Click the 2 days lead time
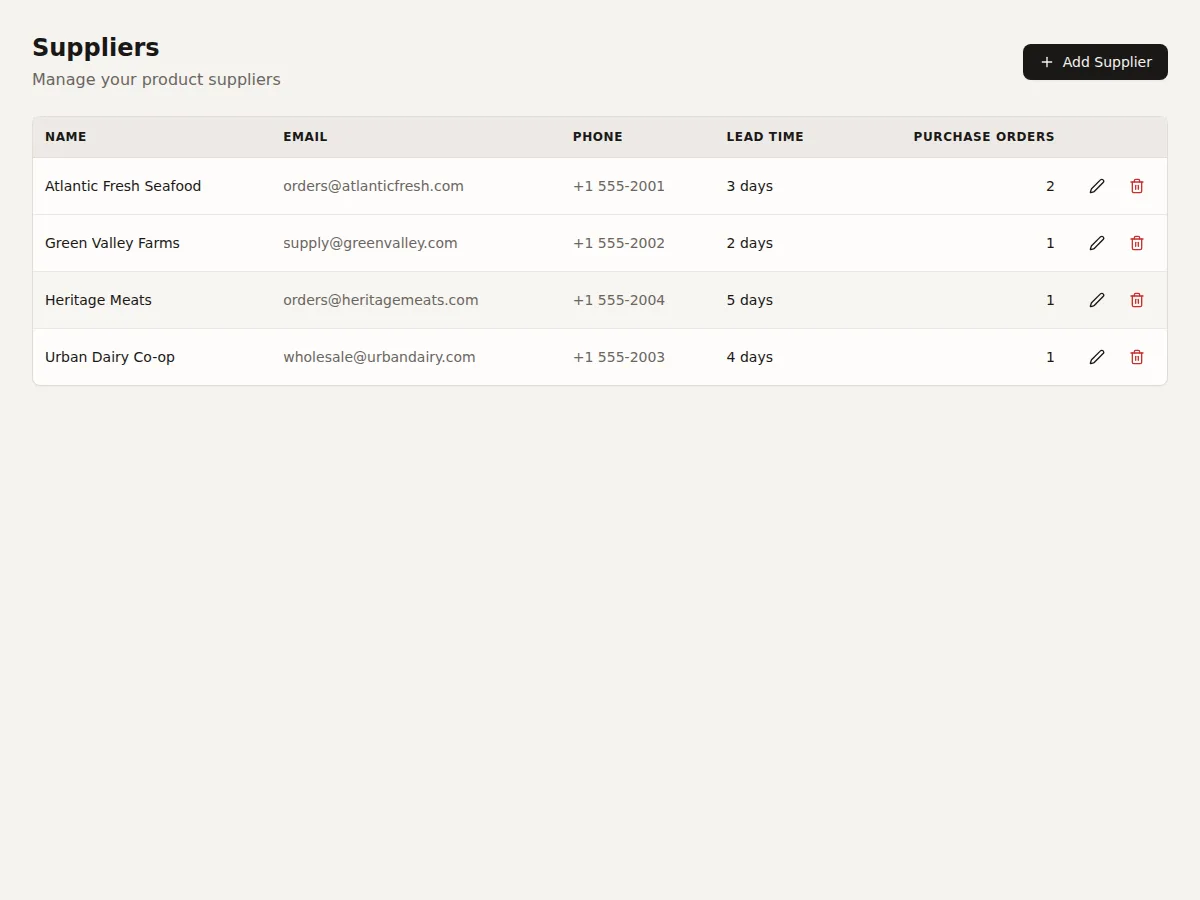The image size is (1200, 900). (750, 243)
